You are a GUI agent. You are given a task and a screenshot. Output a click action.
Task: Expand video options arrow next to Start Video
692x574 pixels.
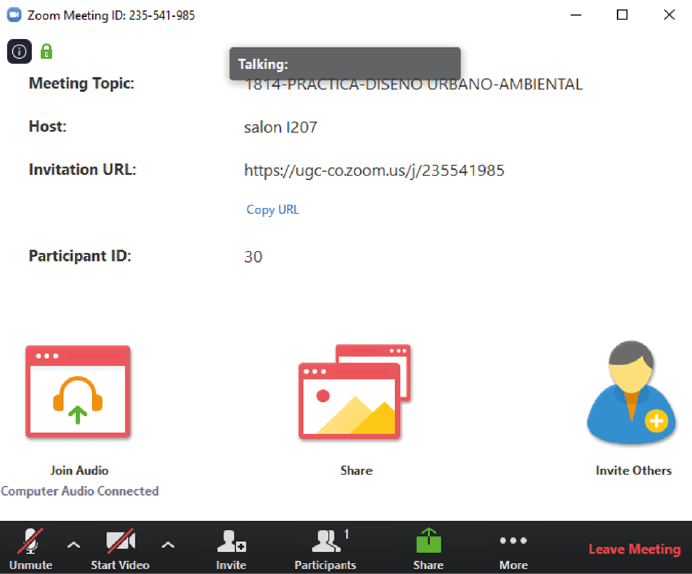point(168,545)
